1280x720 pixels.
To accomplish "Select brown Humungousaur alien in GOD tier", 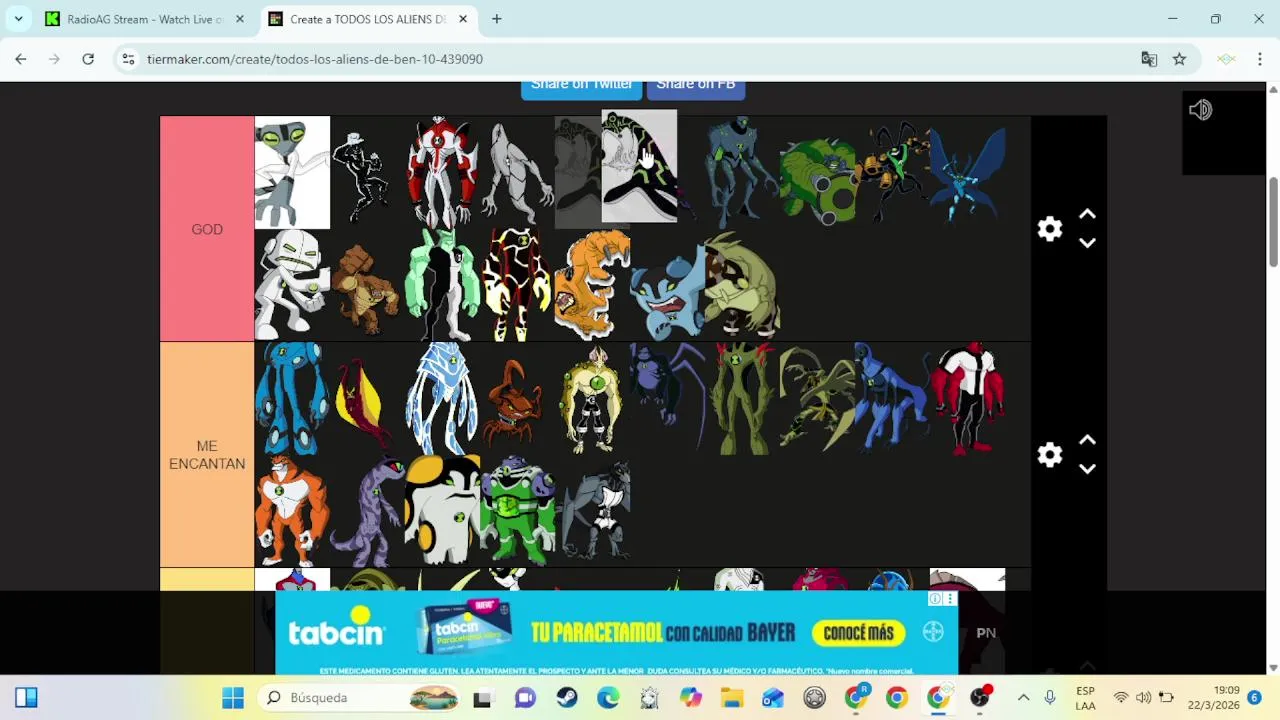I will point(367,285).
